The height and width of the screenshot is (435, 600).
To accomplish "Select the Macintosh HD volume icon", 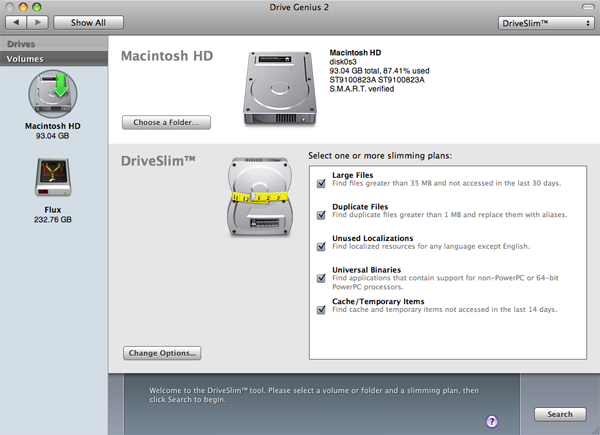I will pos(53,94).
